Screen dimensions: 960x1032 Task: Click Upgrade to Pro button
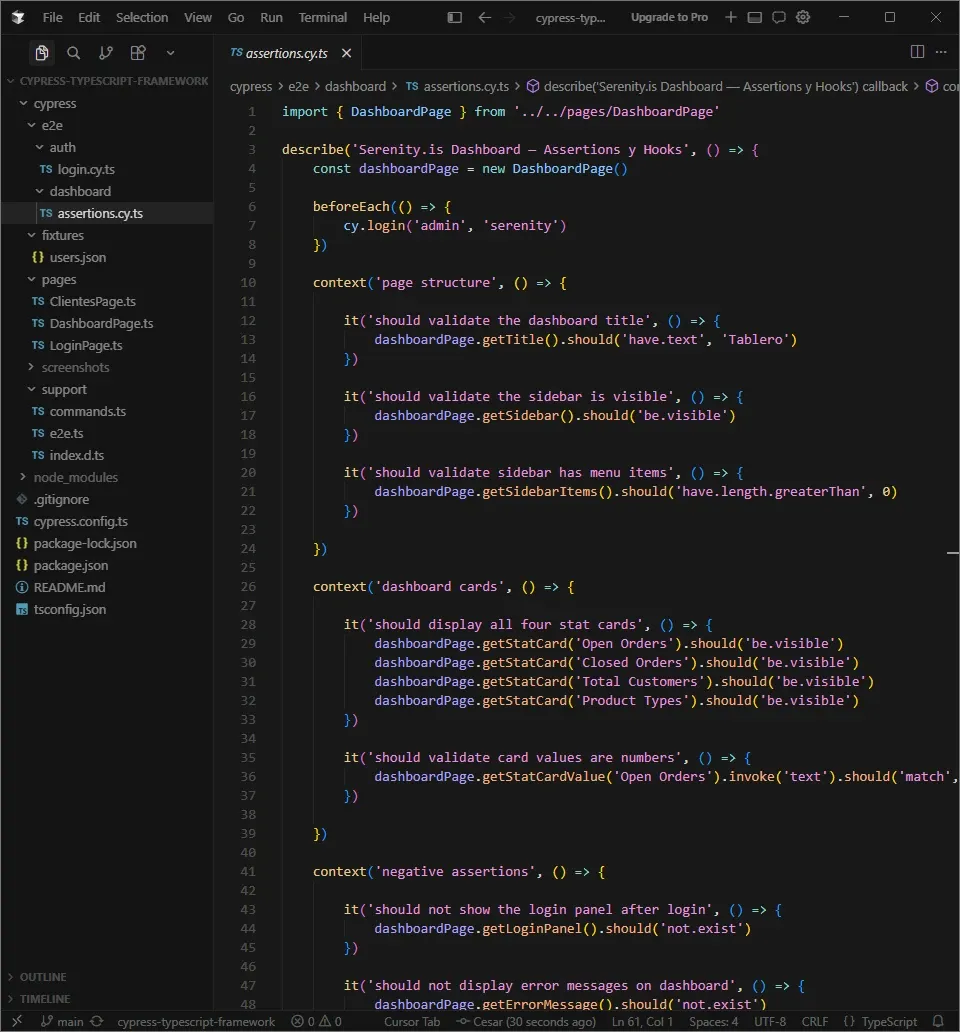[x=669, y=17]
